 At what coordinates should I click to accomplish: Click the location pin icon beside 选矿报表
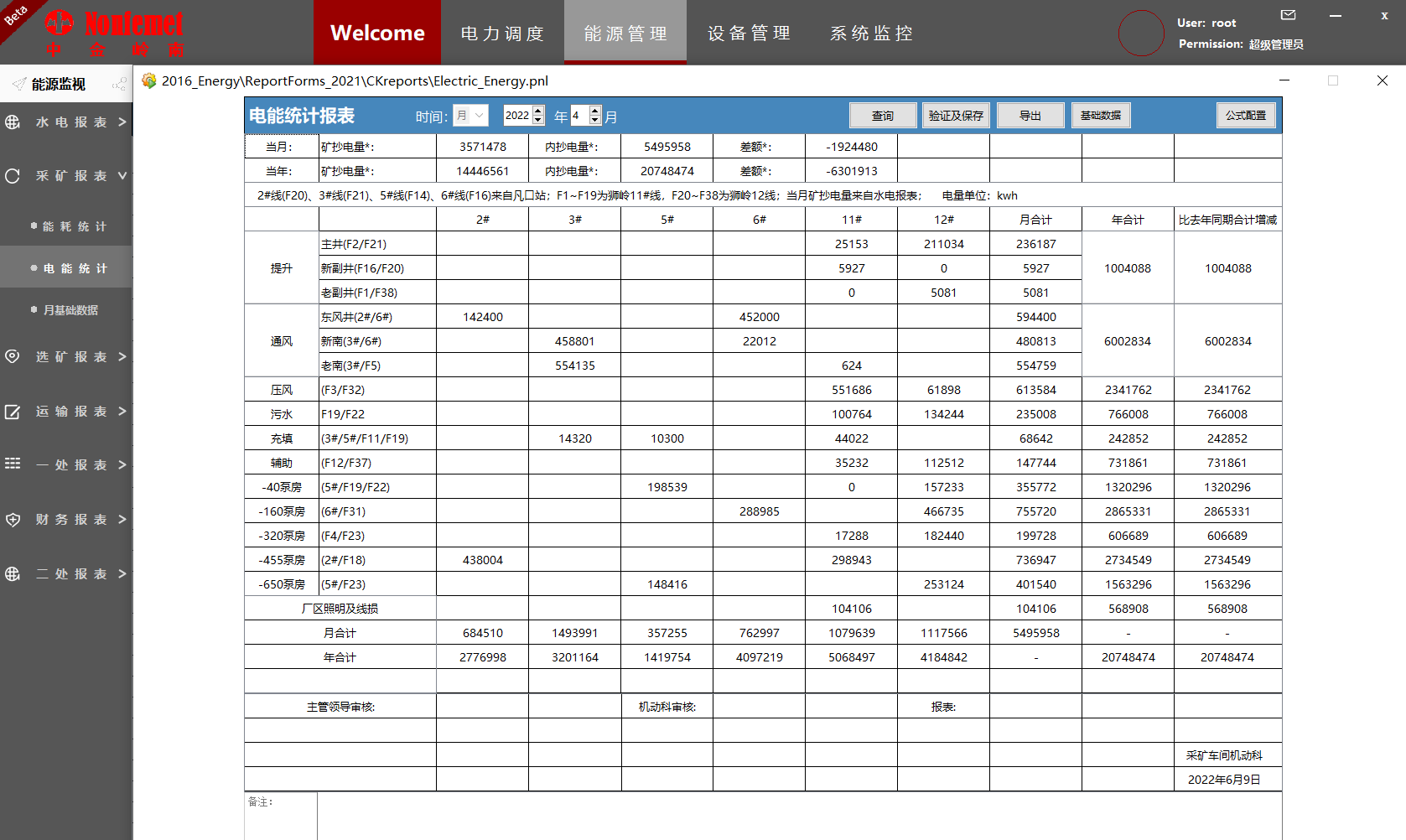point(13,357)
